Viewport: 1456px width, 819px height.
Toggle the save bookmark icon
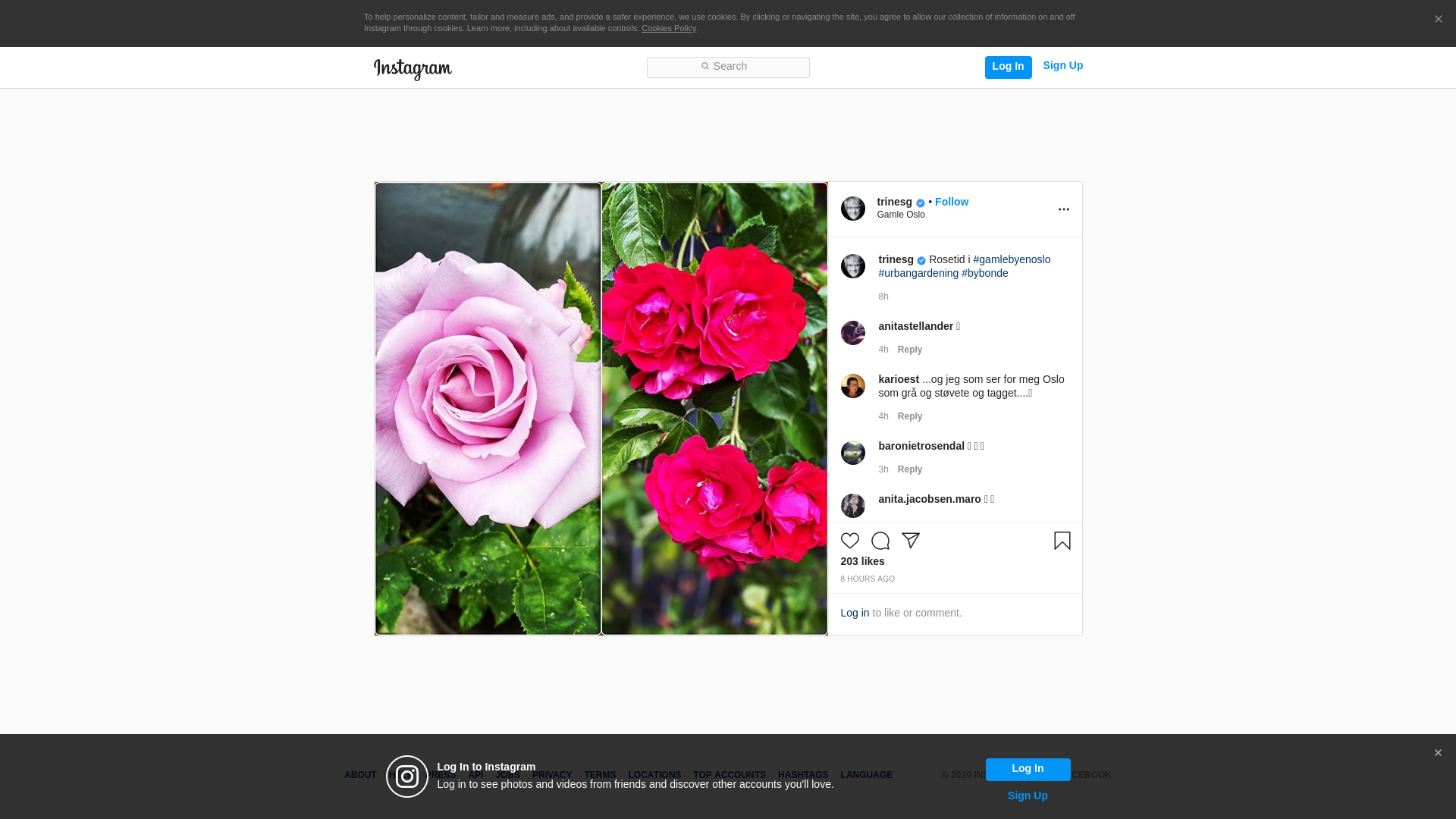point(1062,541)
